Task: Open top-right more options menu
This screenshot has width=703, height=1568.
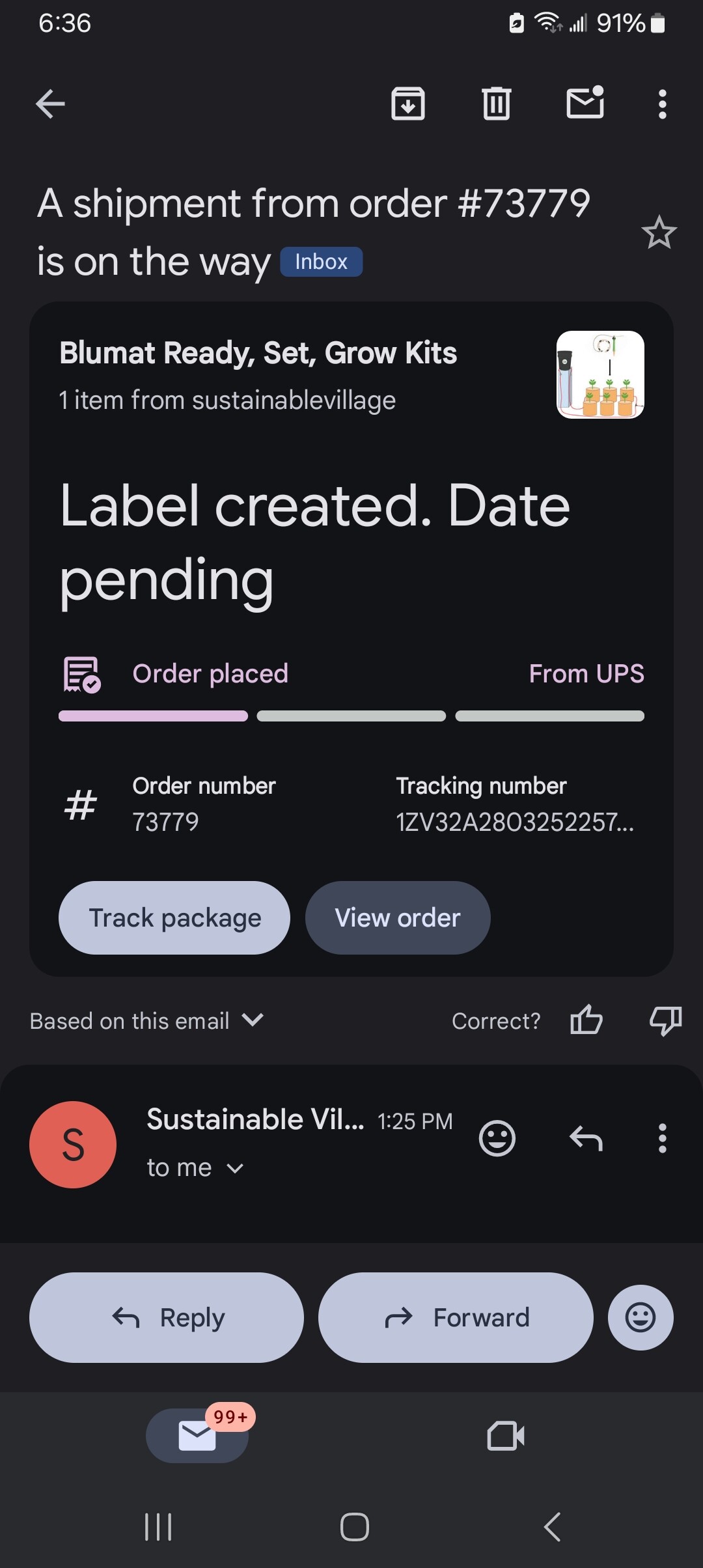Action: (x=662, y=104)
